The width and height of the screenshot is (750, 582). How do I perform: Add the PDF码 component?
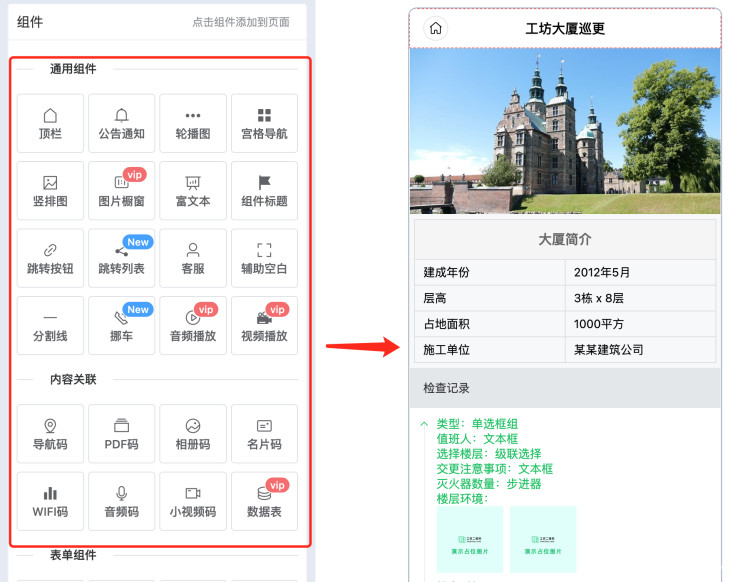point(121,433)
